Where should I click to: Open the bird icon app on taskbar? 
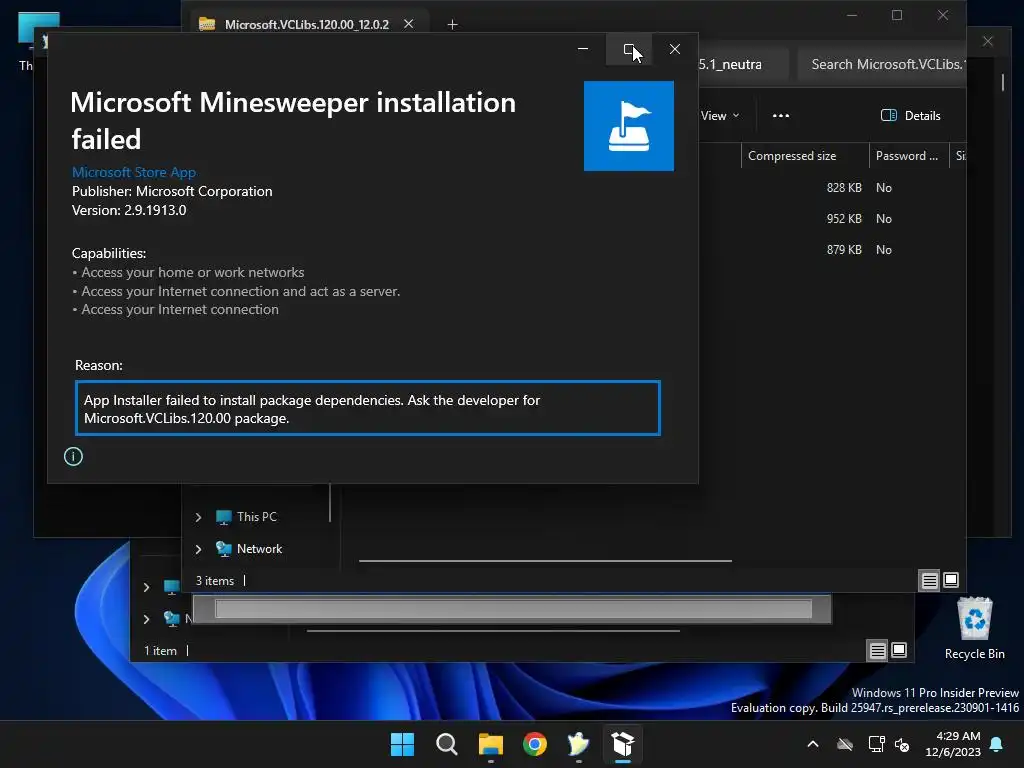[x=579, y=744]
